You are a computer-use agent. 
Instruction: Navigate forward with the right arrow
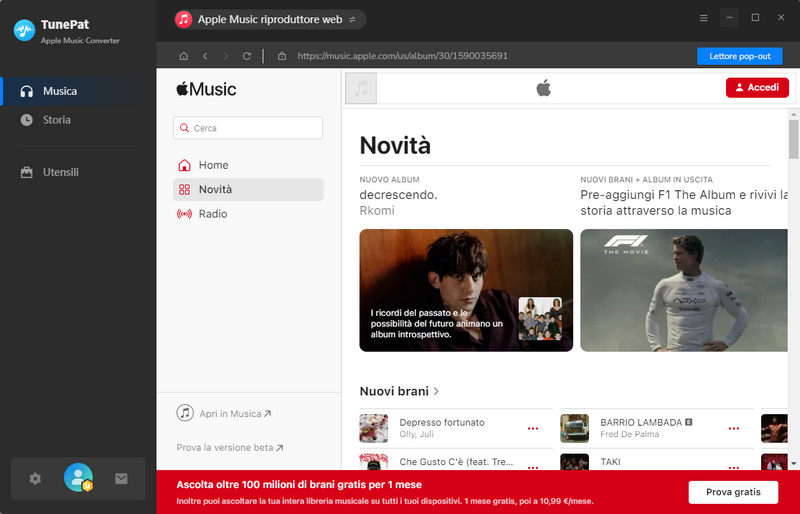coord(226,56)
